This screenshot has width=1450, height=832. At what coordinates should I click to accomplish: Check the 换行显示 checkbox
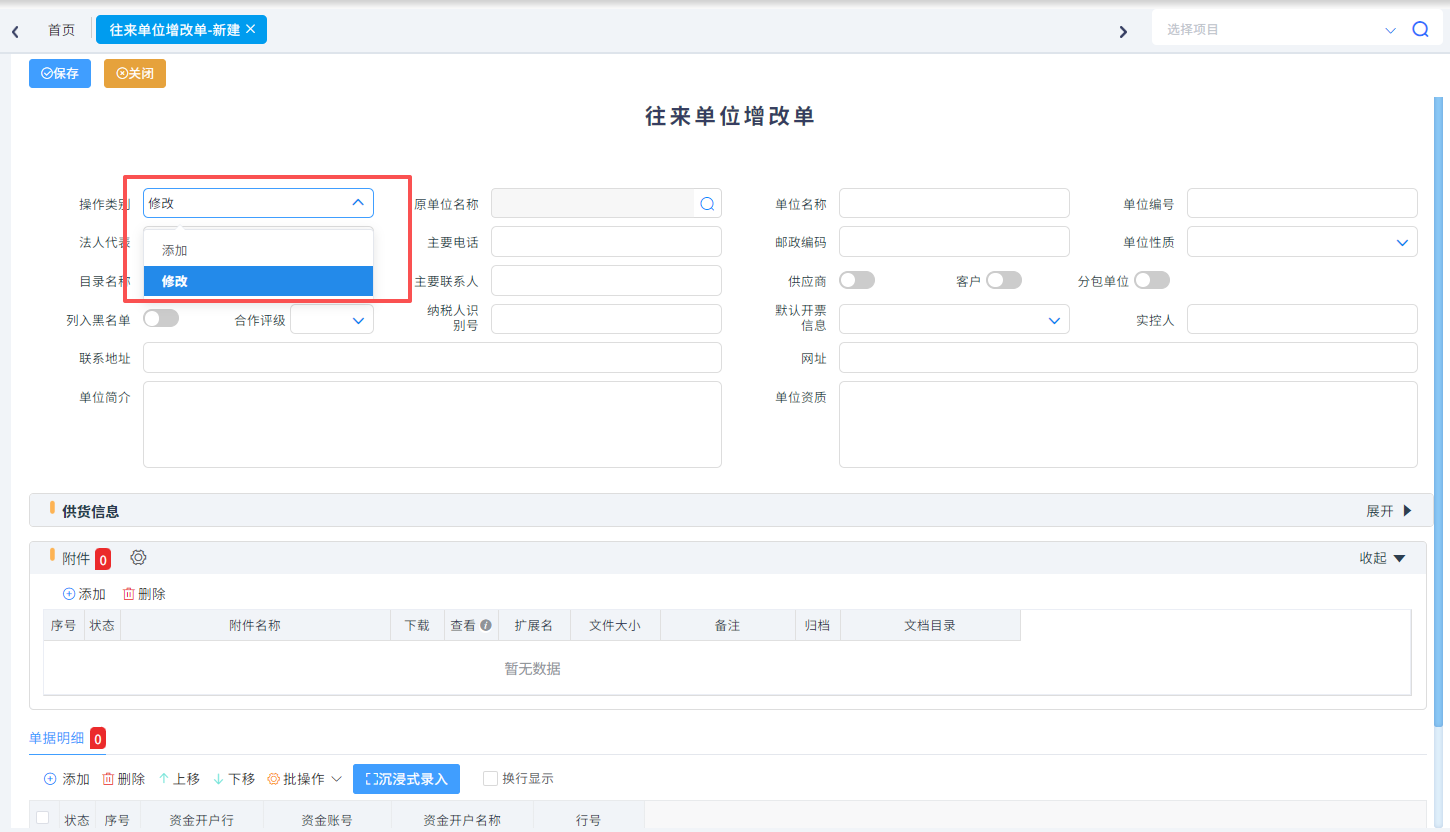tap(490, 778)
